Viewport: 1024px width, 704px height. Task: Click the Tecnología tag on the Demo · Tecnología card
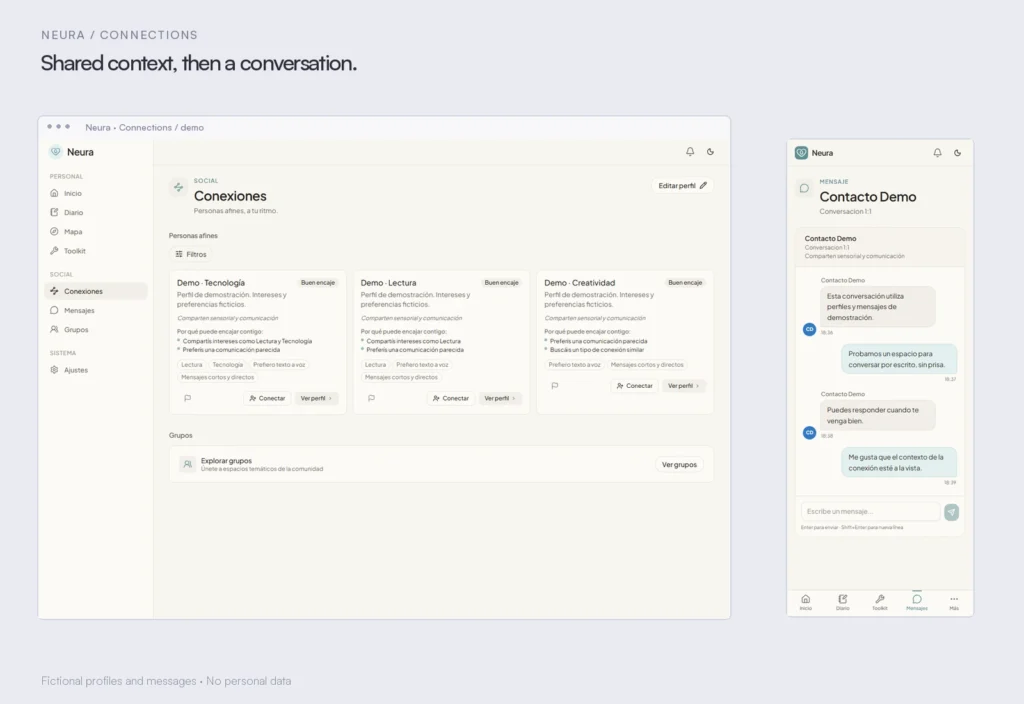pos(227,364)
